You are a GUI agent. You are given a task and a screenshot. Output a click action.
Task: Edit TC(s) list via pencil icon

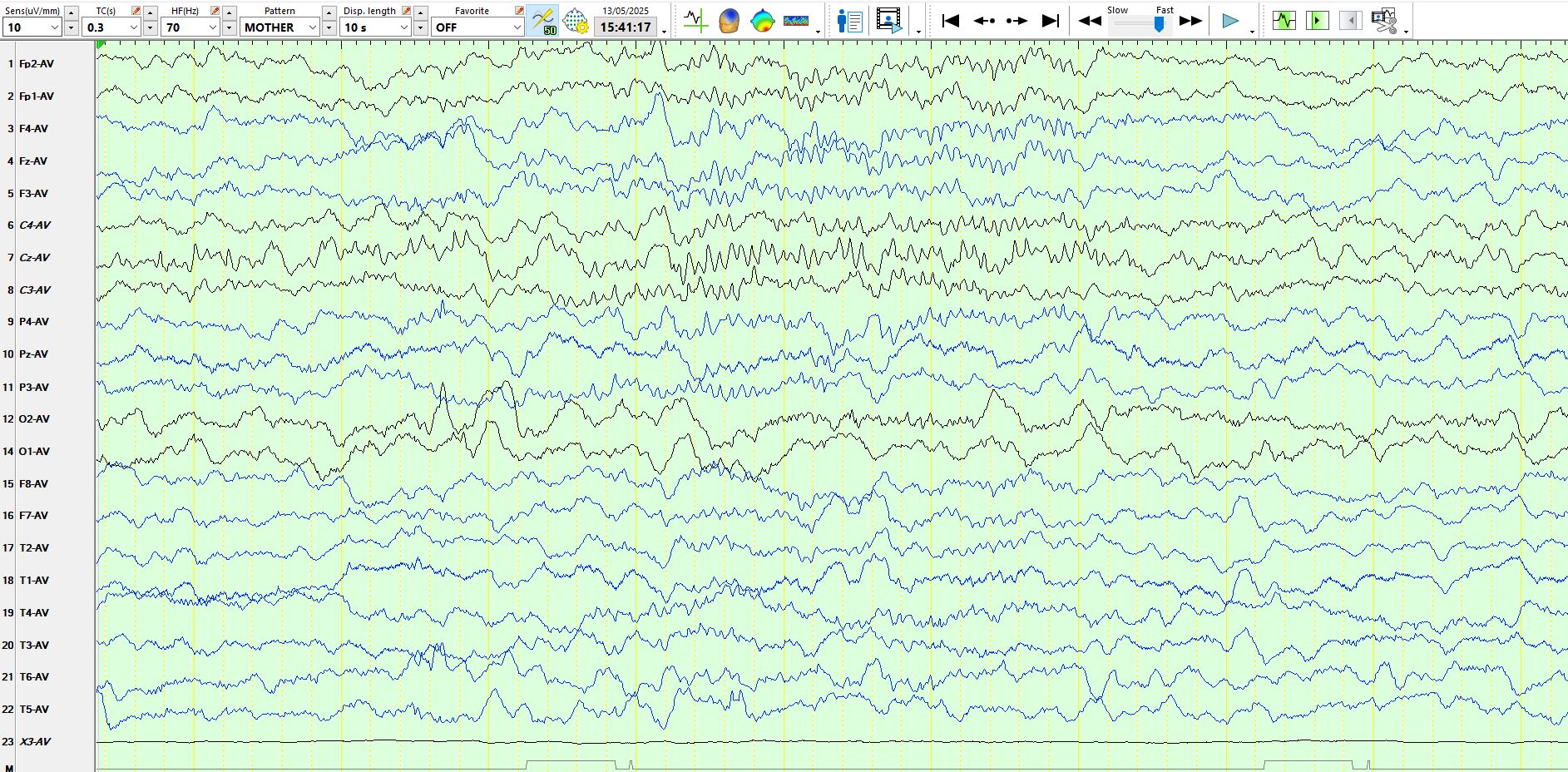click(136, 11)
